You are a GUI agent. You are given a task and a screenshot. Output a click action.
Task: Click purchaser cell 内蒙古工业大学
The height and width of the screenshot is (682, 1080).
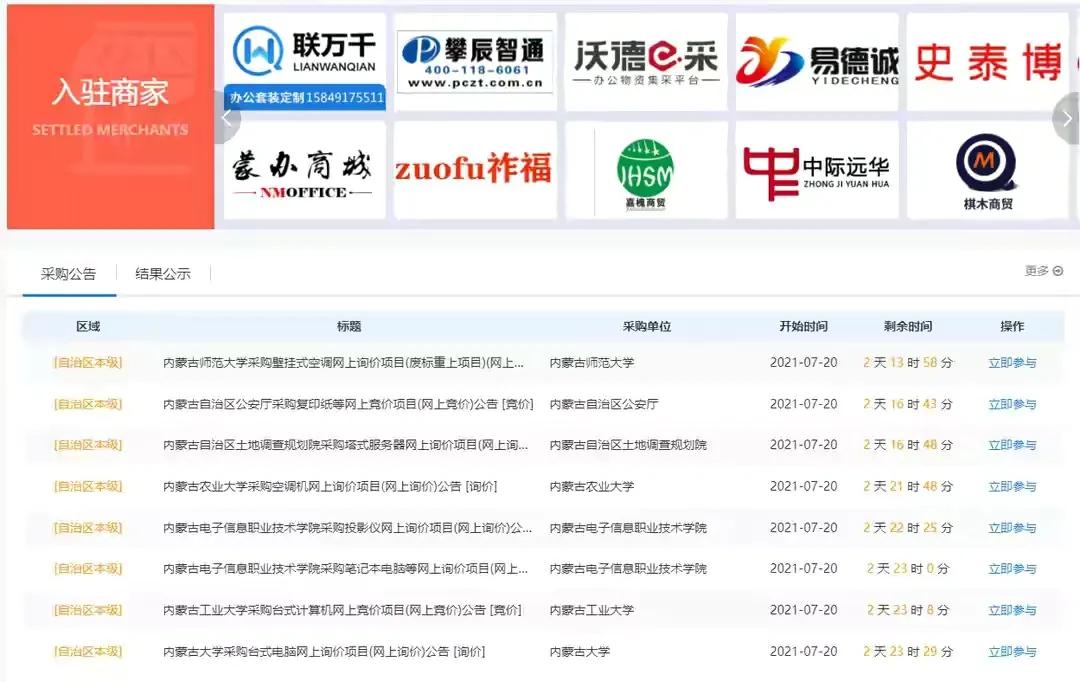pos(592,610)
